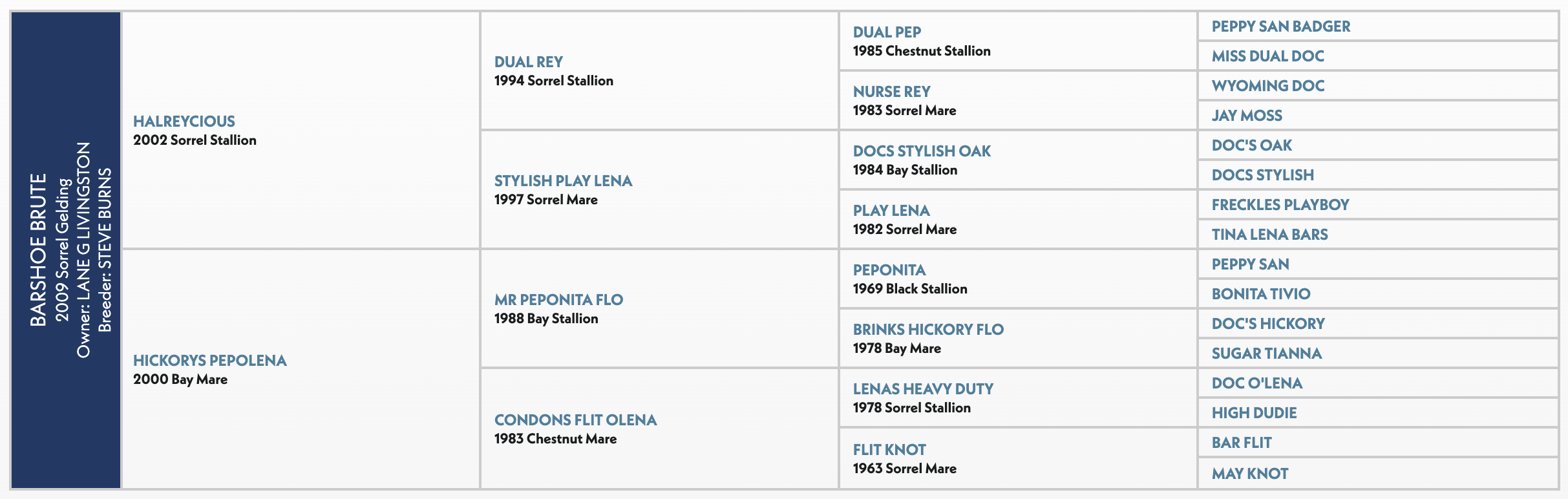Screen dimensions: 1568x499
Task: Click the CONDONS FLIT OLENA link
Action: pyautogui.click(x=575, y=420)
